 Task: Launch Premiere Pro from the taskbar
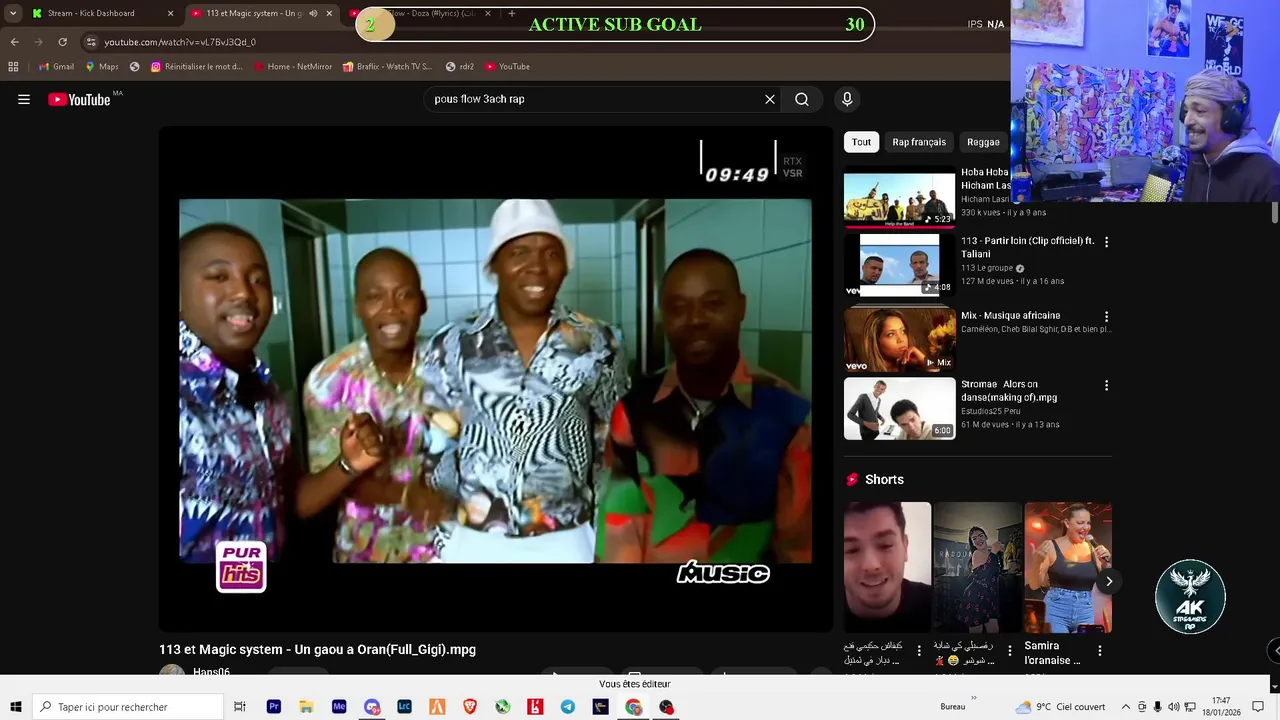pyautogui.click(x=273, y=707)
